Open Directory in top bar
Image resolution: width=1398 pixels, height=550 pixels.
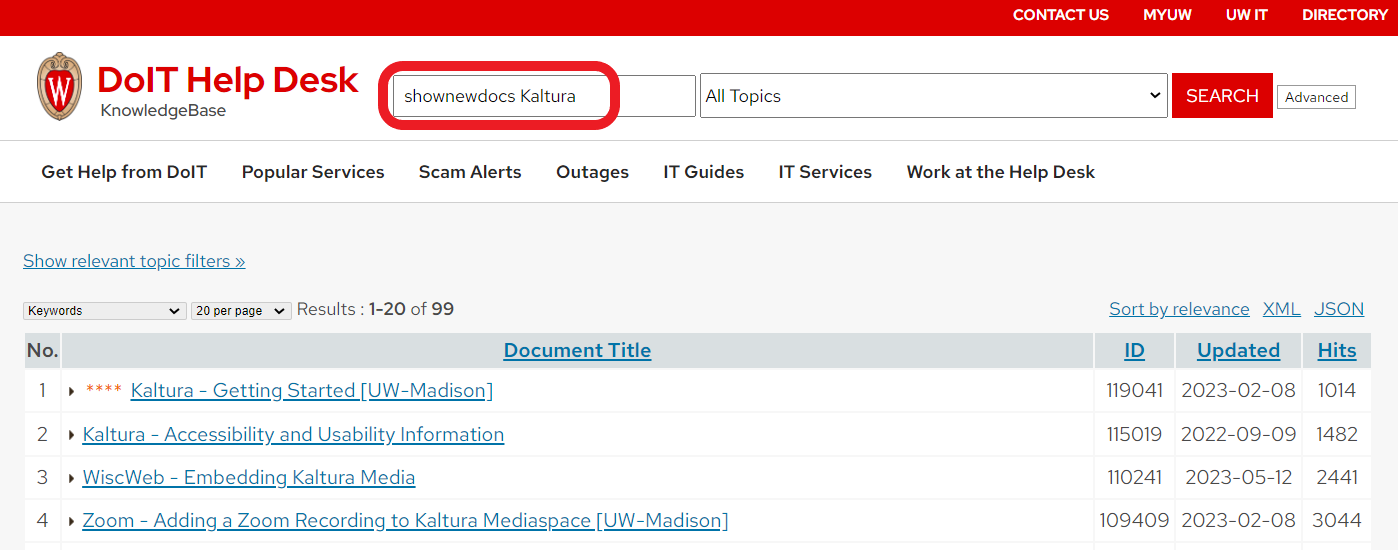[1345, 15]
